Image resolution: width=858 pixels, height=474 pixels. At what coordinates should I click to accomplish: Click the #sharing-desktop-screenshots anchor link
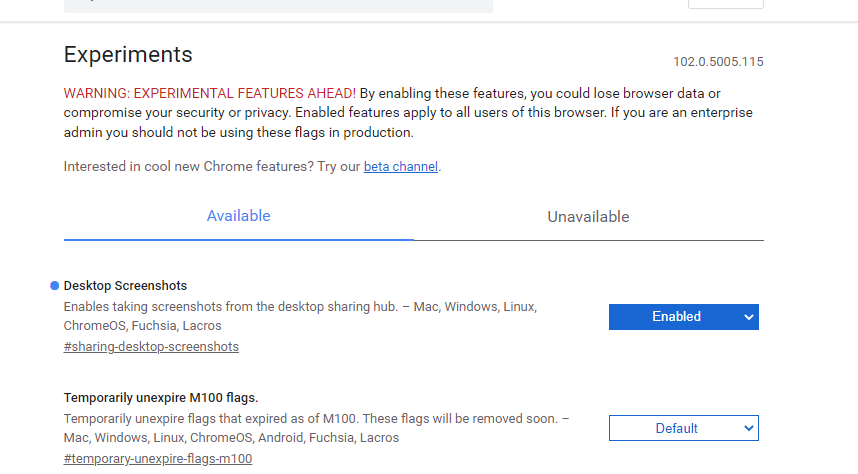pos(151,347)
